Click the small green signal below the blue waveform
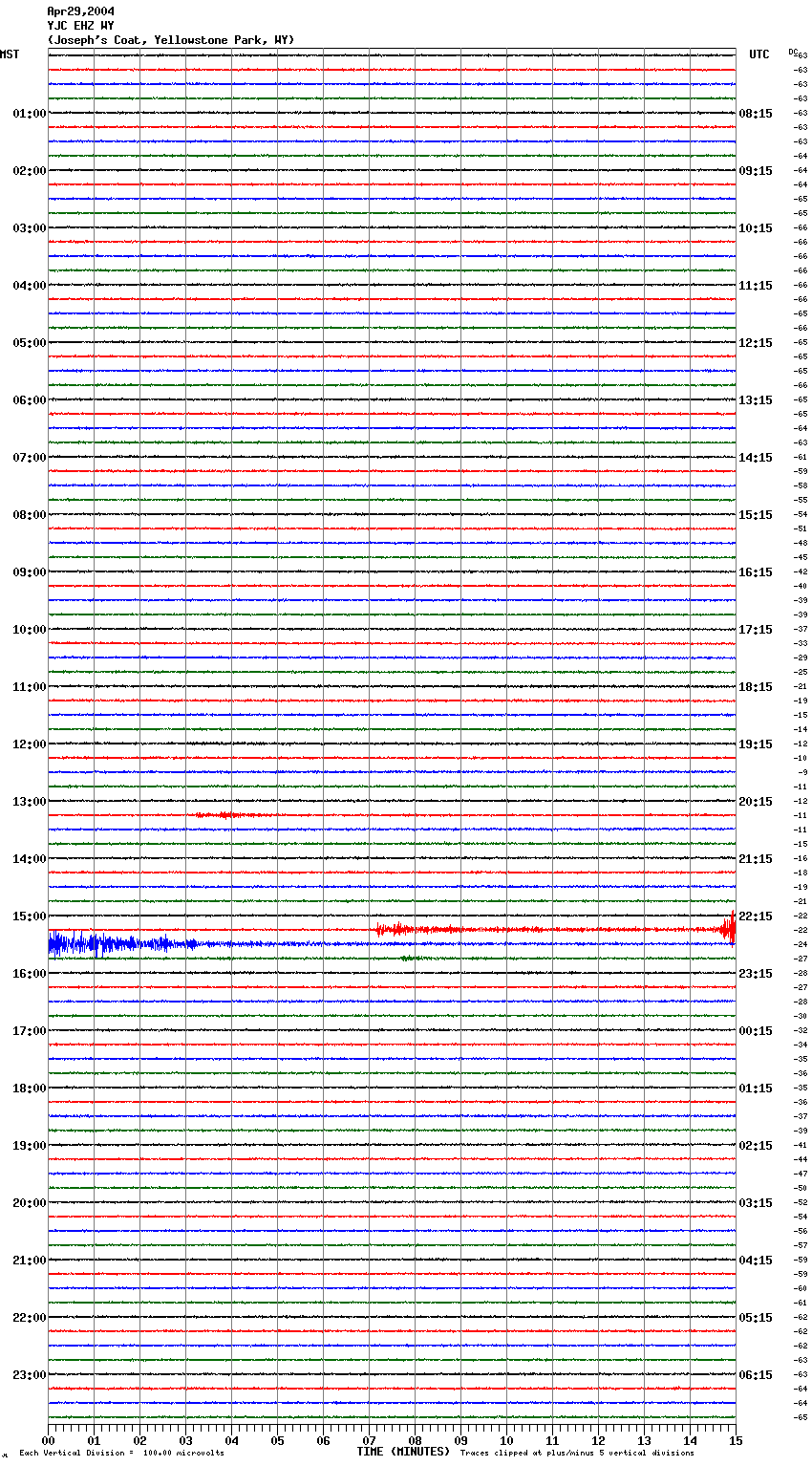The width and height of the screenshot is (812, 1466). tap(414, 958)
